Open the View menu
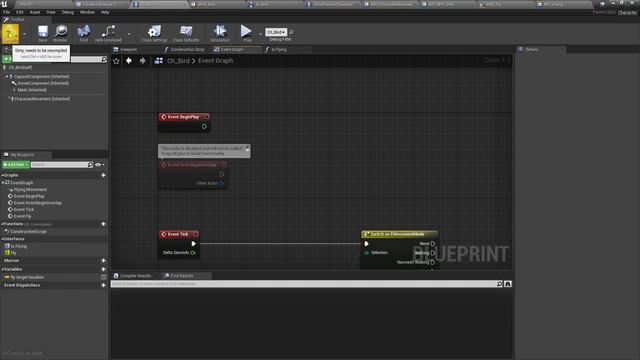Image resolution: width=640 pixels, height=360 pixels. point(51,12)
